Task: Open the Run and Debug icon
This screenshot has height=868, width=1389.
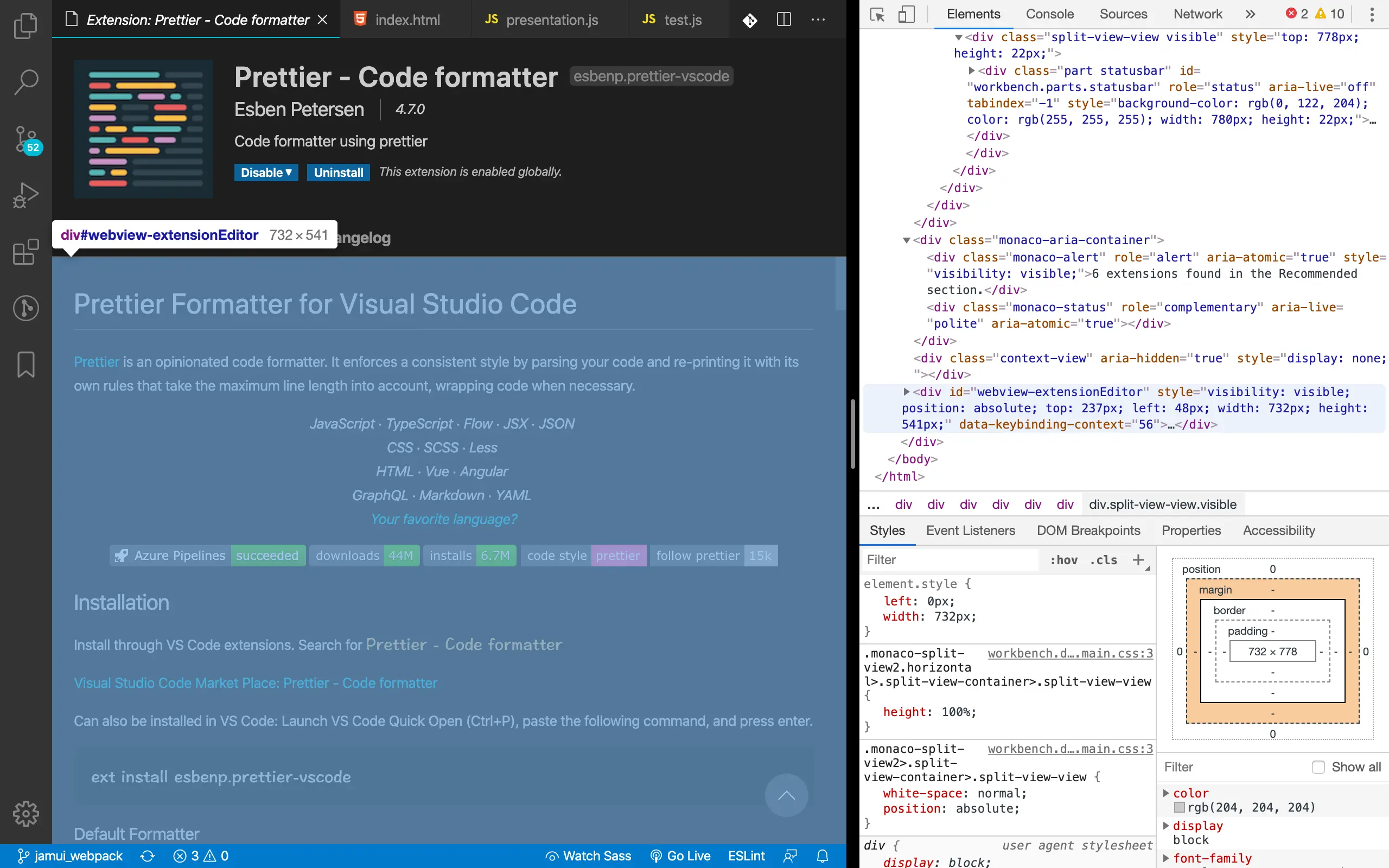Action: coord(26,195)
